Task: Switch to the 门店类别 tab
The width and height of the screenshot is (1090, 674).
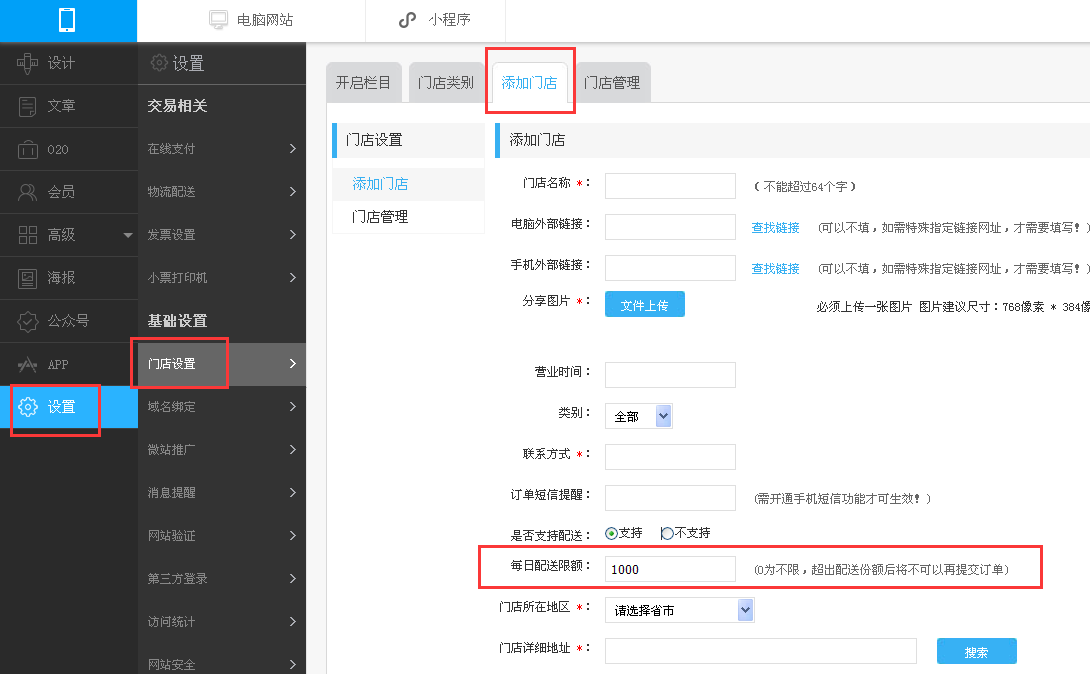Action: pos(446,83)
